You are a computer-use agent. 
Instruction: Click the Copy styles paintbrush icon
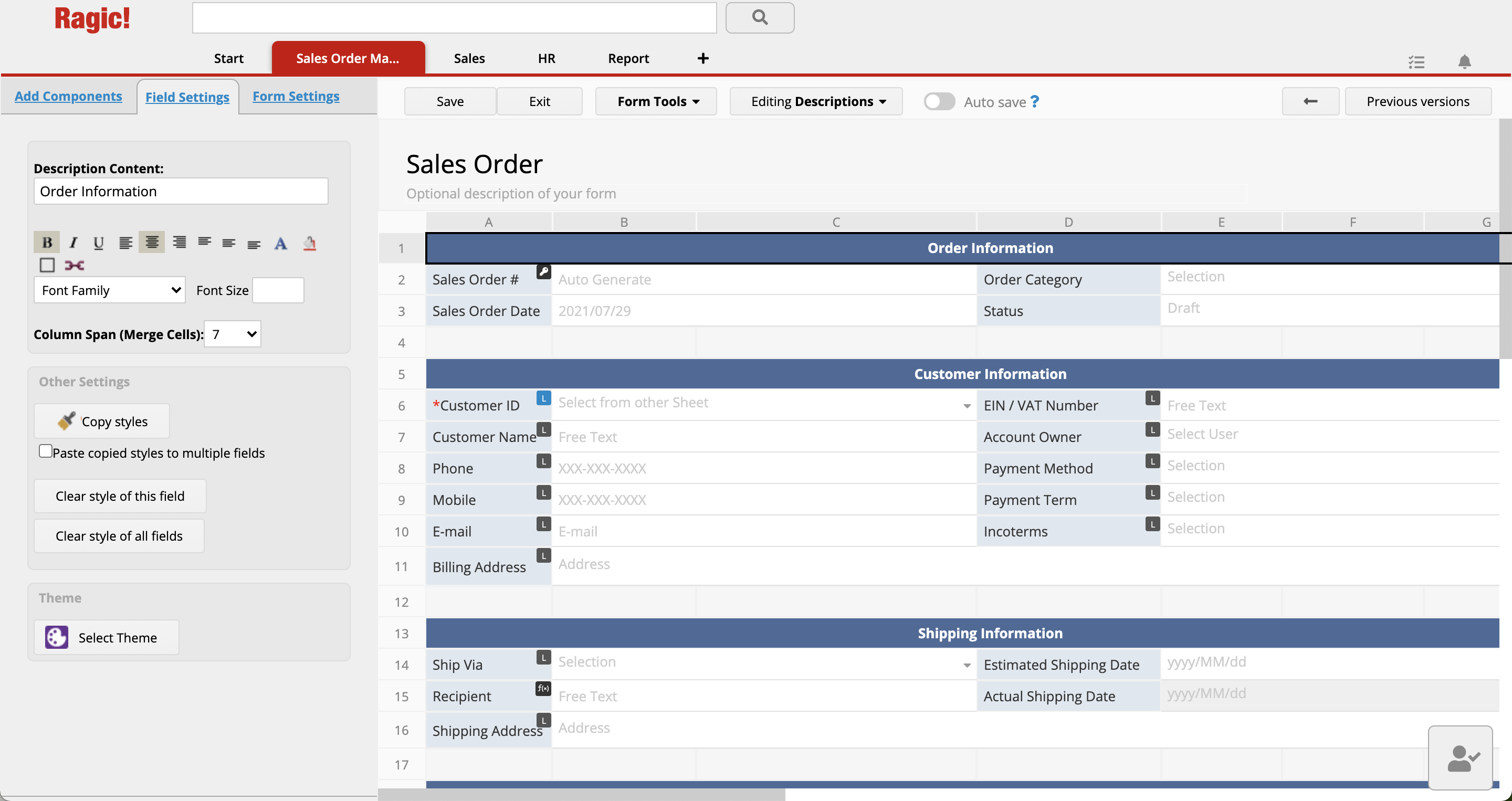66,420
